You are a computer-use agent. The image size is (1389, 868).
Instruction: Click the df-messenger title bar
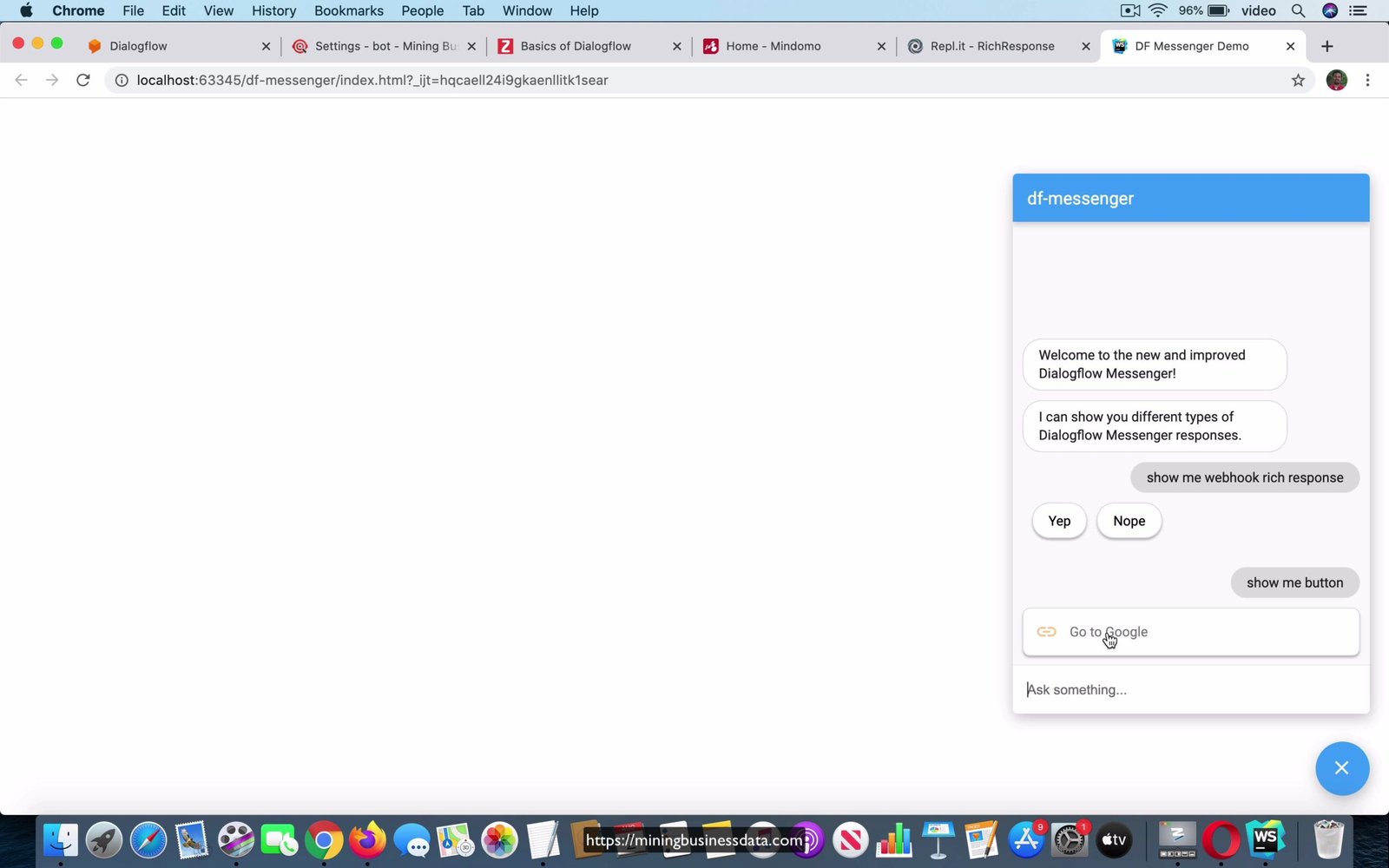1191,198
